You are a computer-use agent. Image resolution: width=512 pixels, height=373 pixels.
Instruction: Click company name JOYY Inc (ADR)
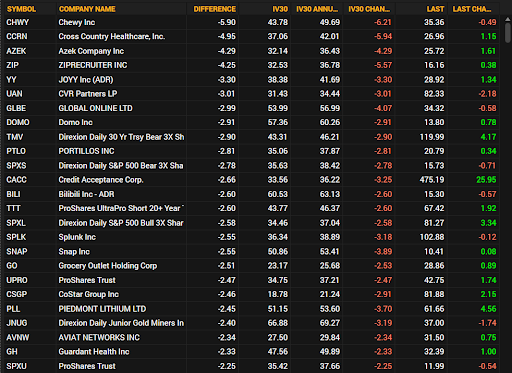(86, 80)
